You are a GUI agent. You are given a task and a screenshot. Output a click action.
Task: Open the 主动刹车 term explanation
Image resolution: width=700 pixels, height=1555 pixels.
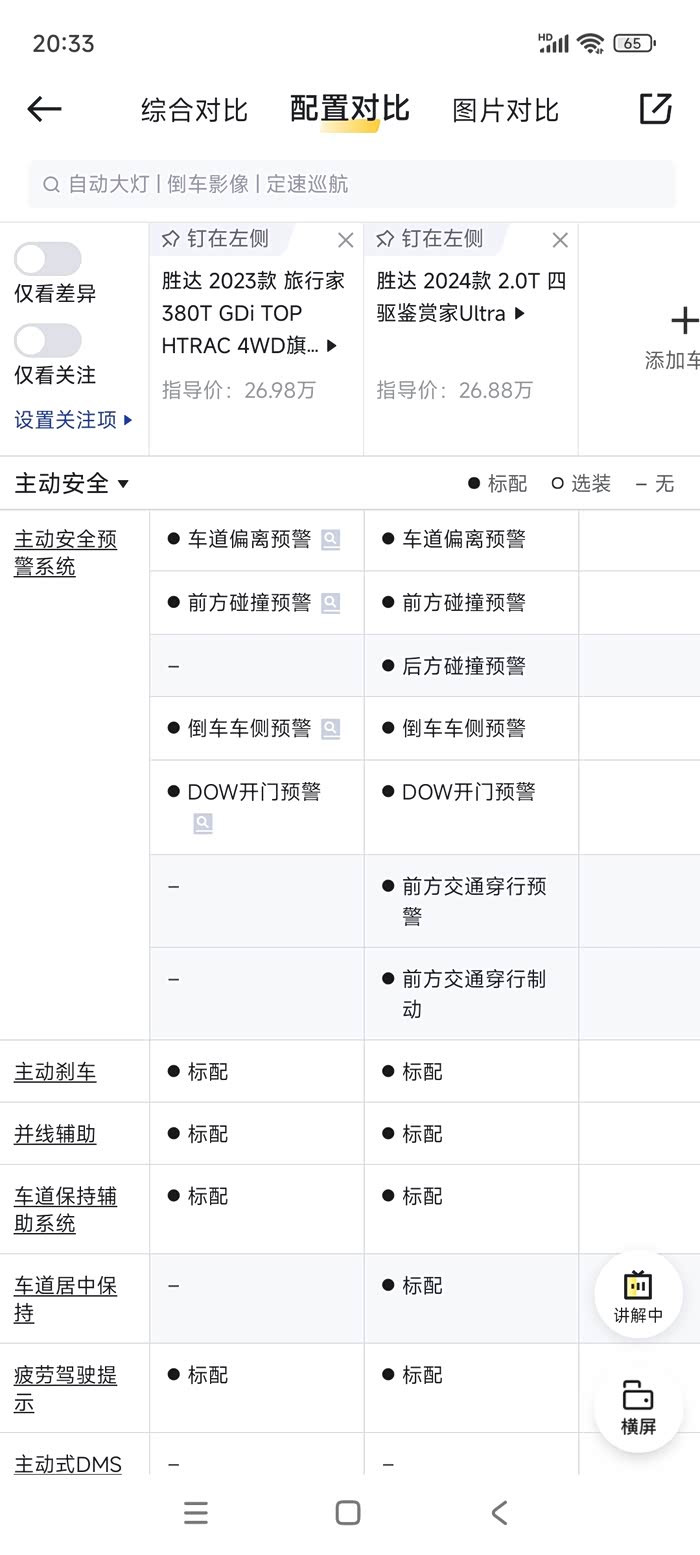coord(55,1072)
